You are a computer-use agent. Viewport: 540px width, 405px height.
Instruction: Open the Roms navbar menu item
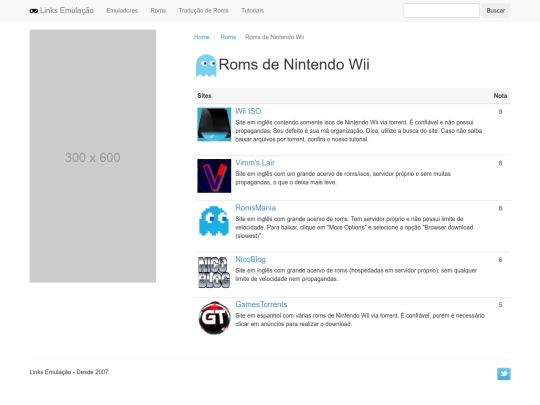pyautogui.click(x=158, y=11)
